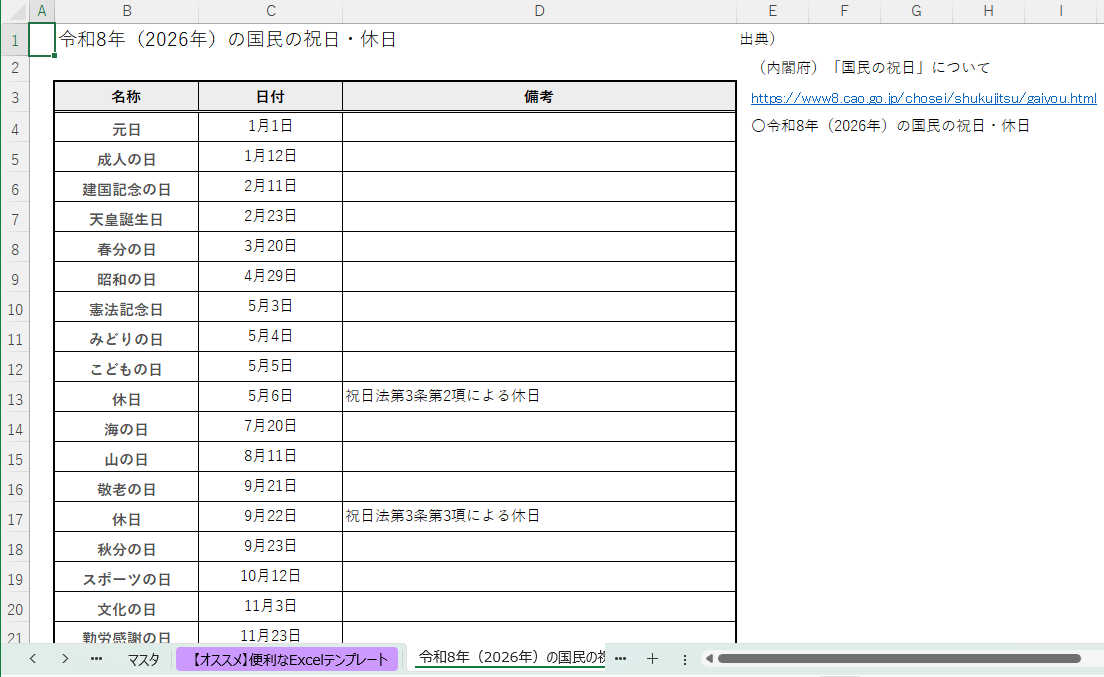1104x677 pixels.
Task: Switch to the マスタ sheet tab
Action: pos(143,659)
